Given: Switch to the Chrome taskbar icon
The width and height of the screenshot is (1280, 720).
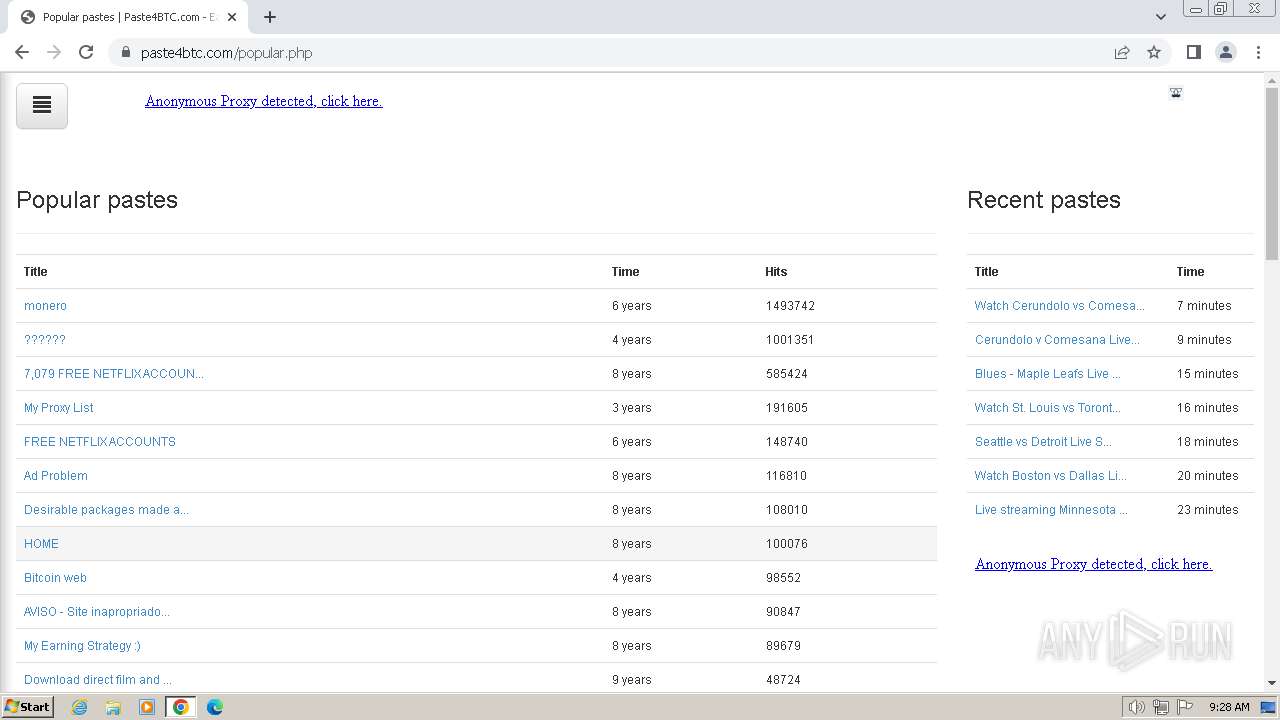Looking at the screenshot, I should (x=181, y=707).
